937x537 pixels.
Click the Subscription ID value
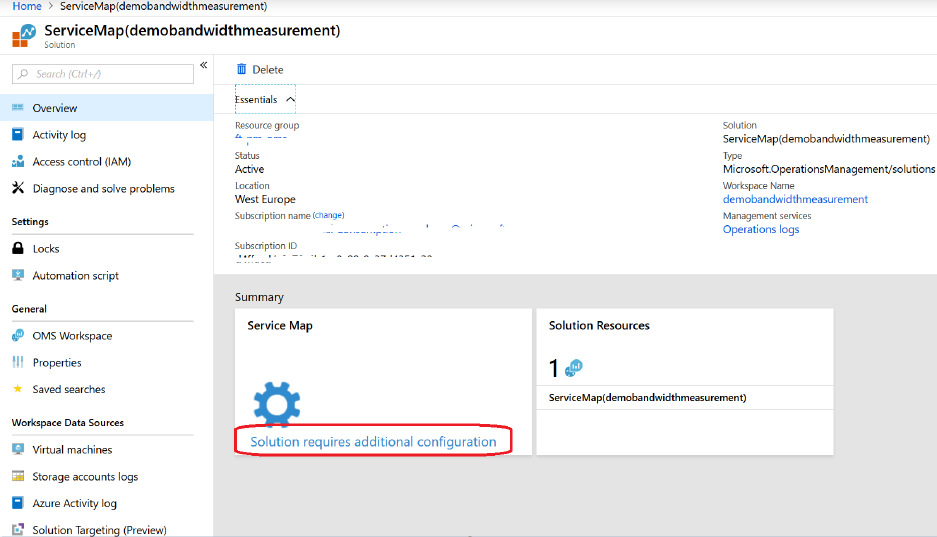click(334, 258)
